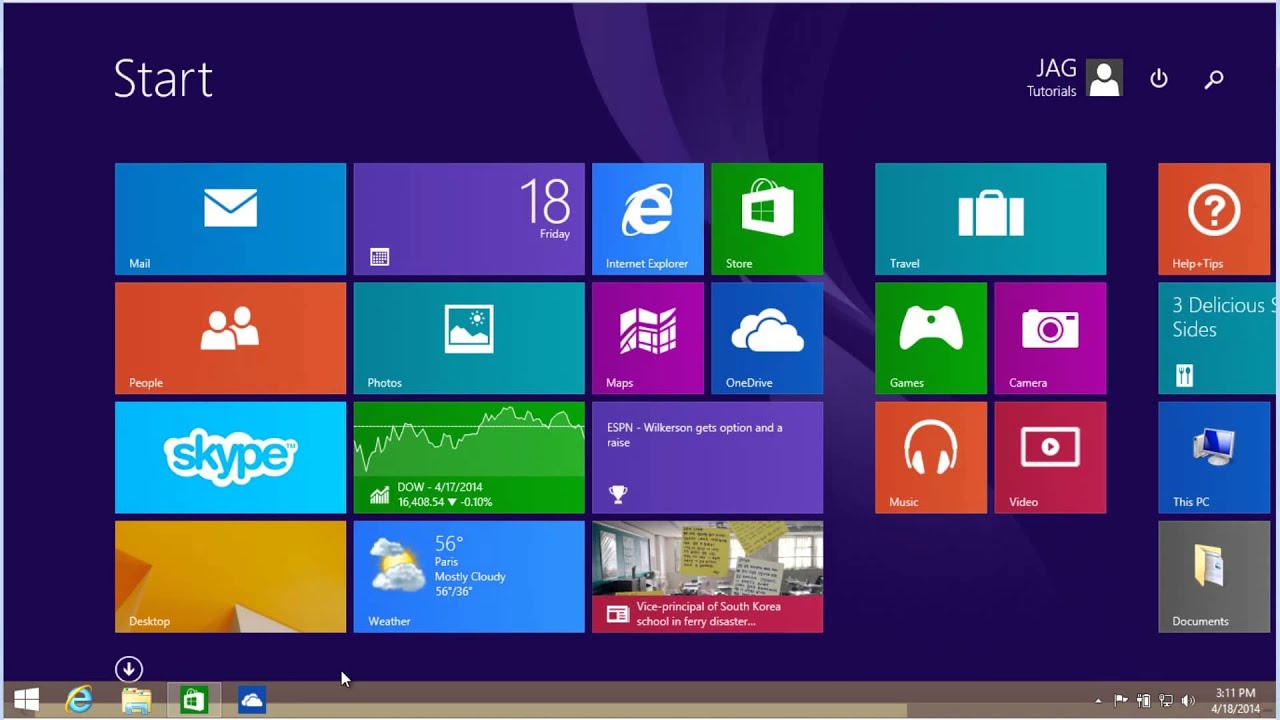Open the Games tile
This screenshot has width=1280, height=720.
[x=931, y=338]
